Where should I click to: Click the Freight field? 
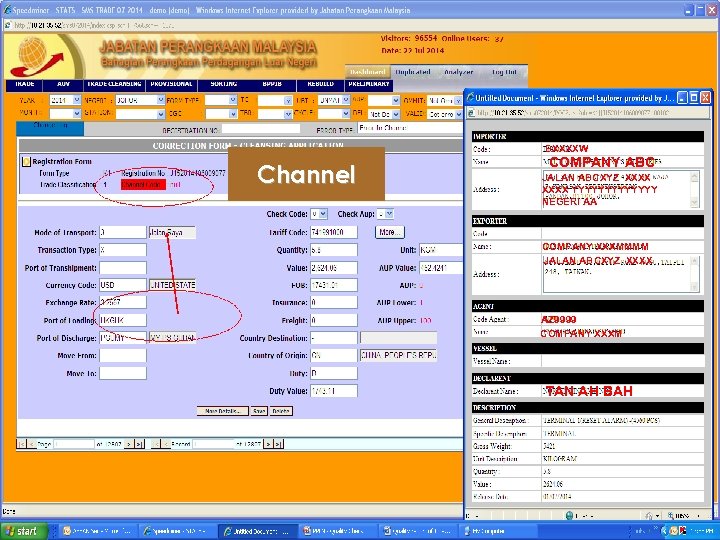pyautogui.click(x=334, y=321)
